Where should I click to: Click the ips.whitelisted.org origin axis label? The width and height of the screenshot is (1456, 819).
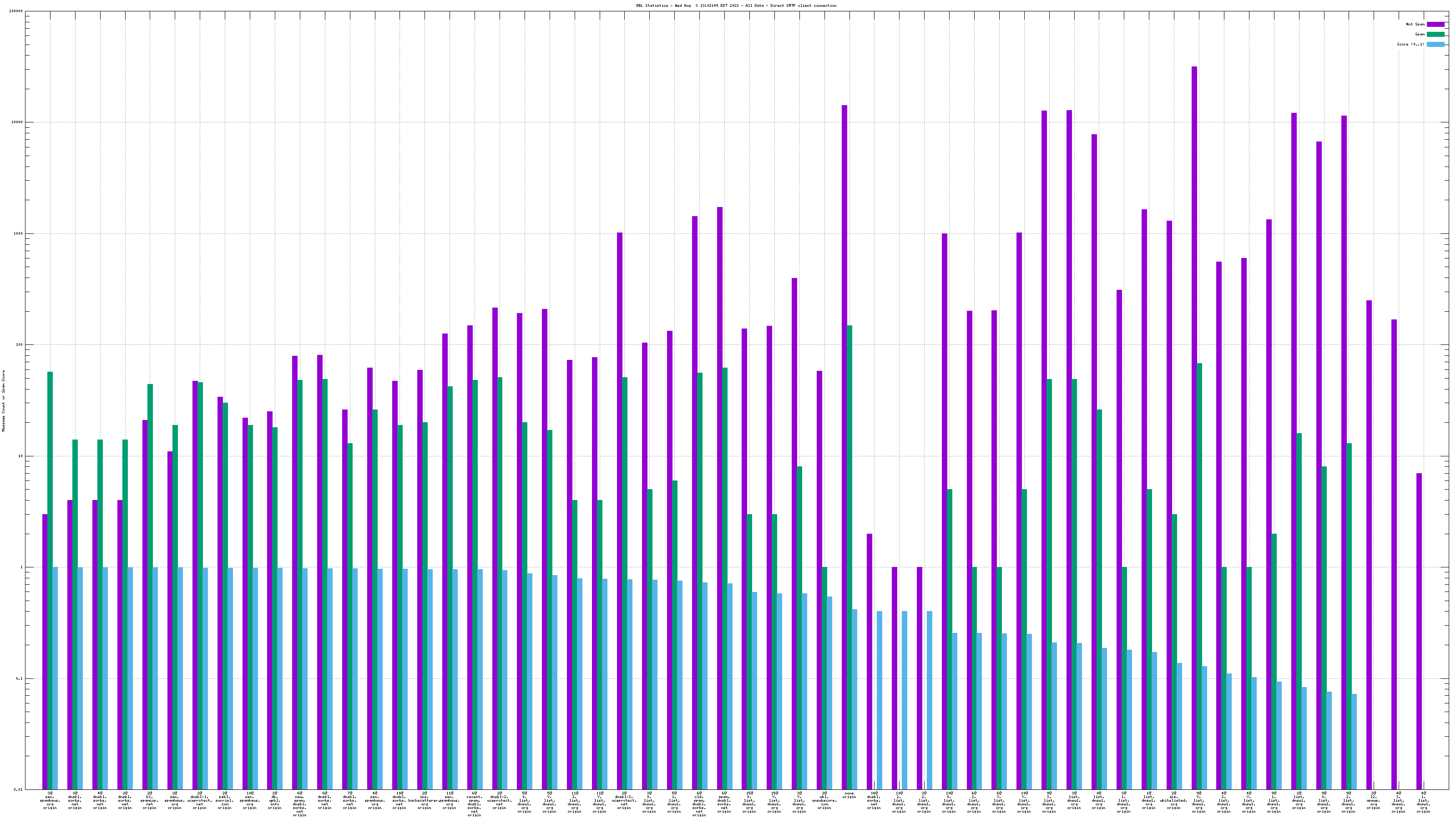[x=1173, y=800]
